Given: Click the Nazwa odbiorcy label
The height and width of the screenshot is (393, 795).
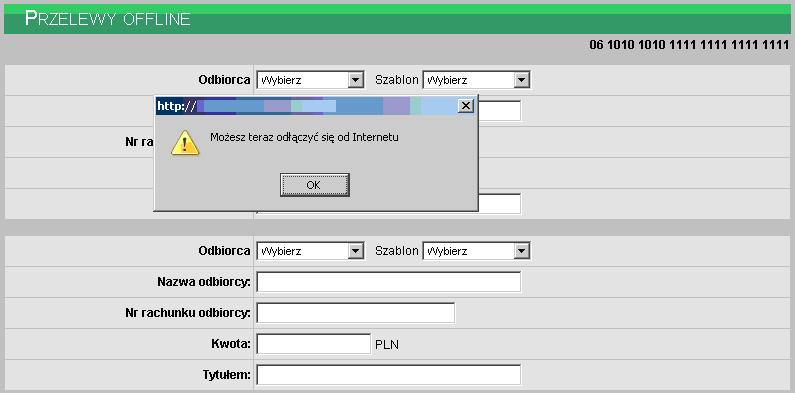Looking at the screenshot, I should pos(204,282).
